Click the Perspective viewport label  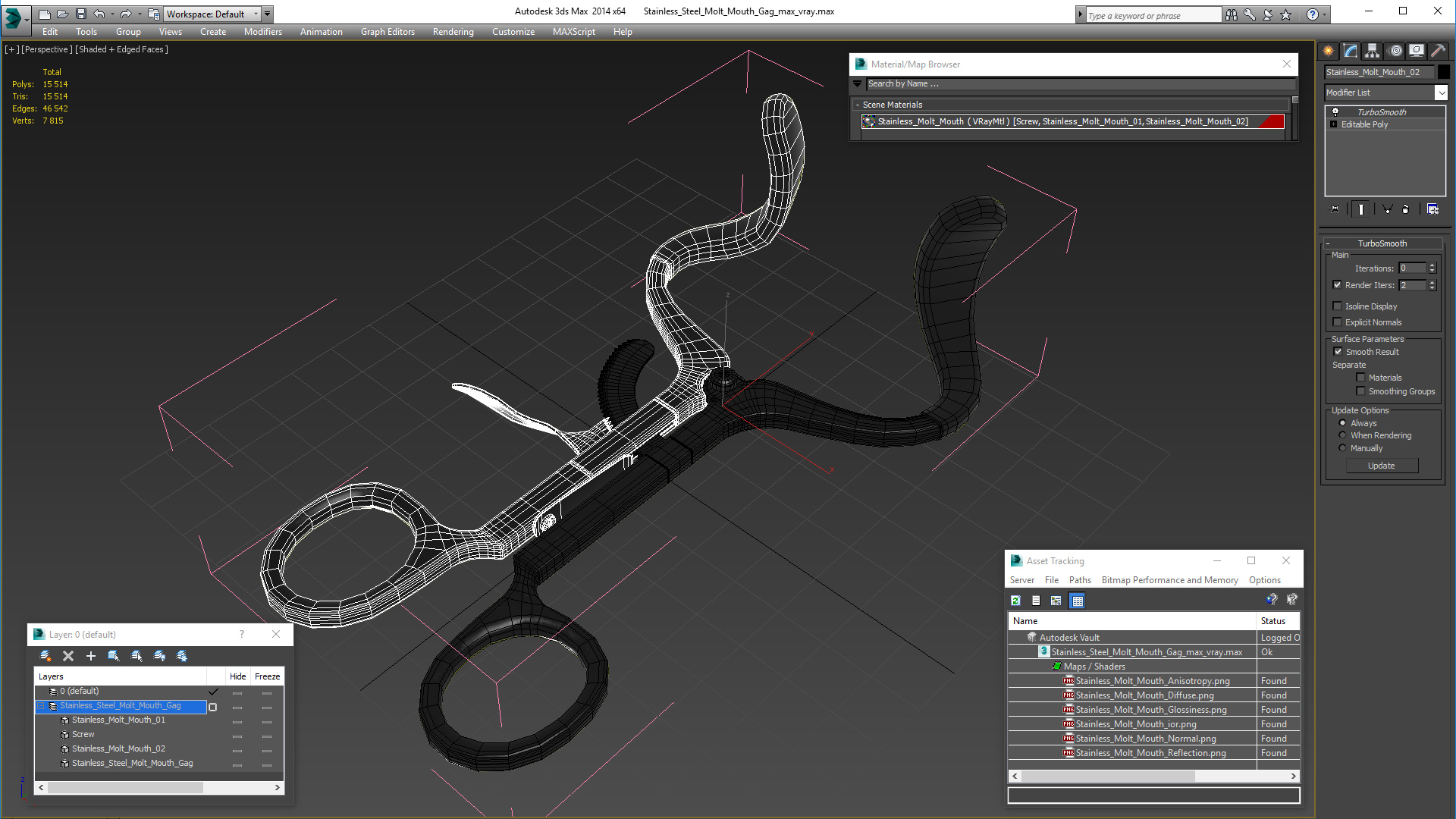[47, 49]
